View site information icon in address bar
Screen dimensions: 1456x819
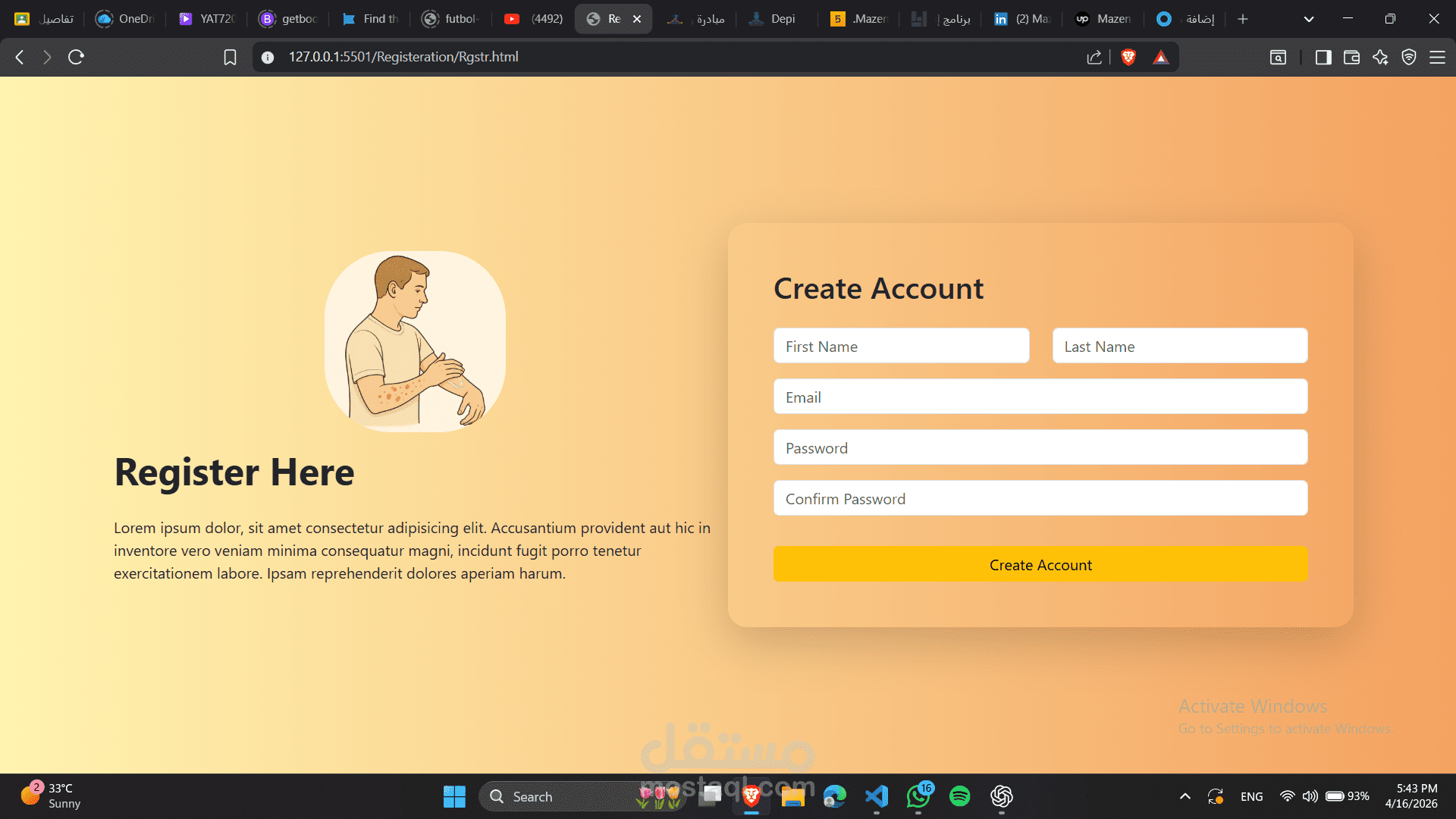(x=268, y=57)
